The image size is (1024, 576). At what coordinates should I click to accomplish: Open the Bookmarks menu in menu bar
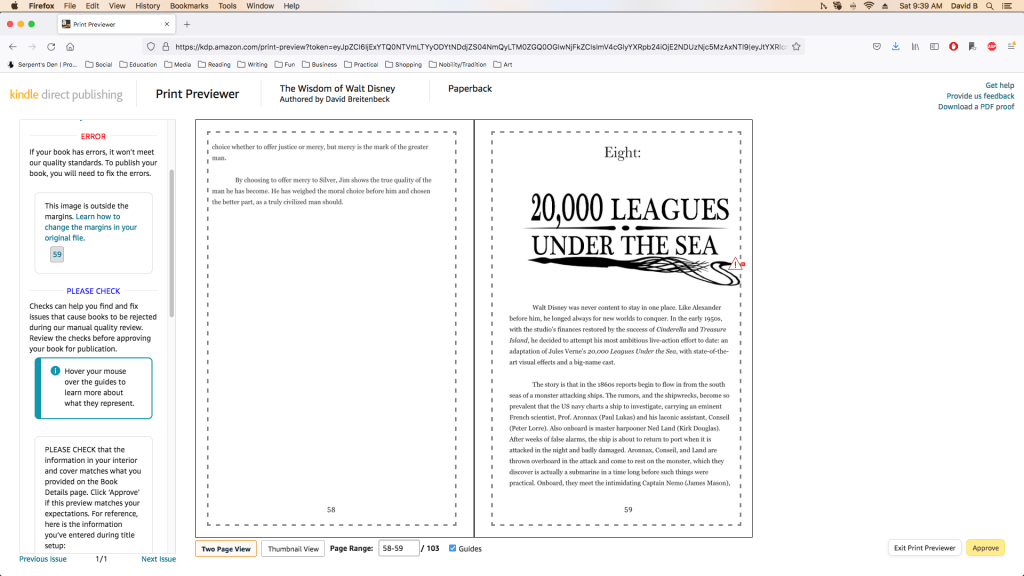point(189,6)
